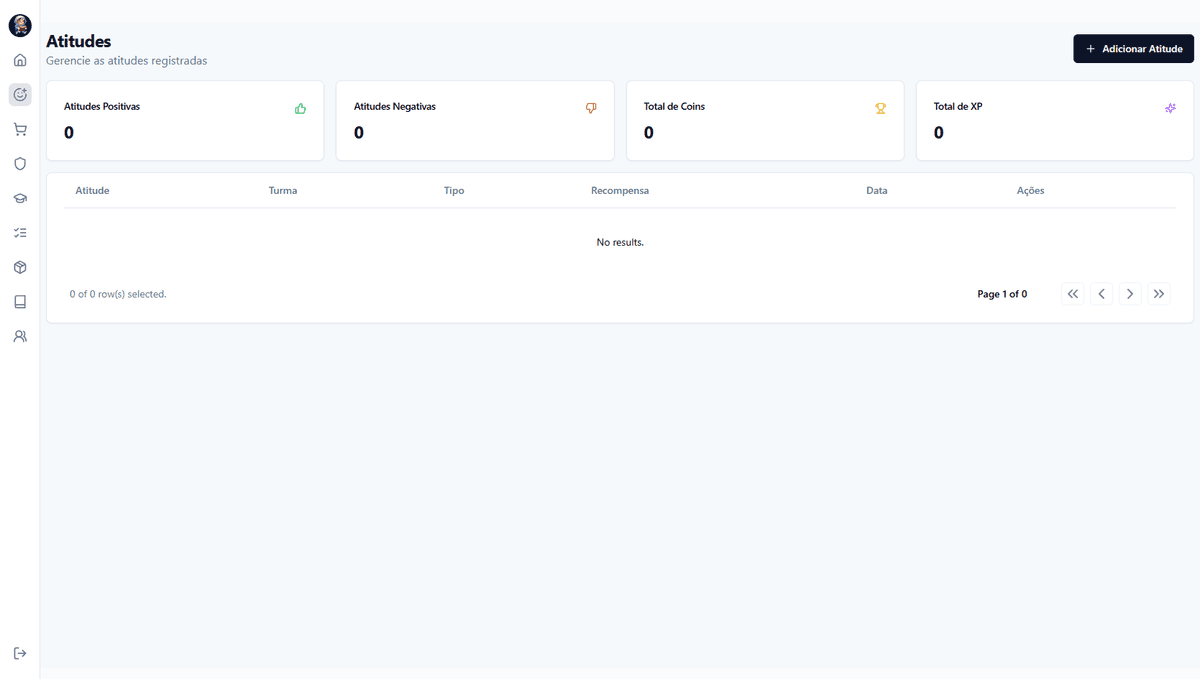Screen dimensions: 1200x679
Task: Open the shopping cart sidebar icon
Action: pos(20,129)
